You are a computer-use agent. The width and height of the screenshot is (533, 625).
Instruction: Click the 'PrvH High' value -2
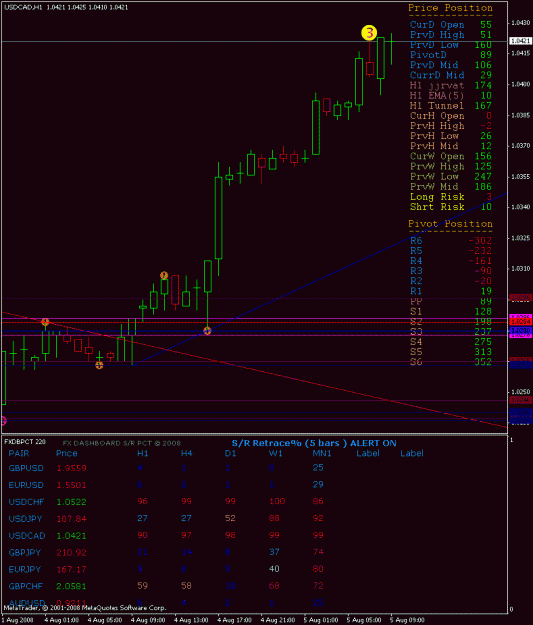pos(486,126)
